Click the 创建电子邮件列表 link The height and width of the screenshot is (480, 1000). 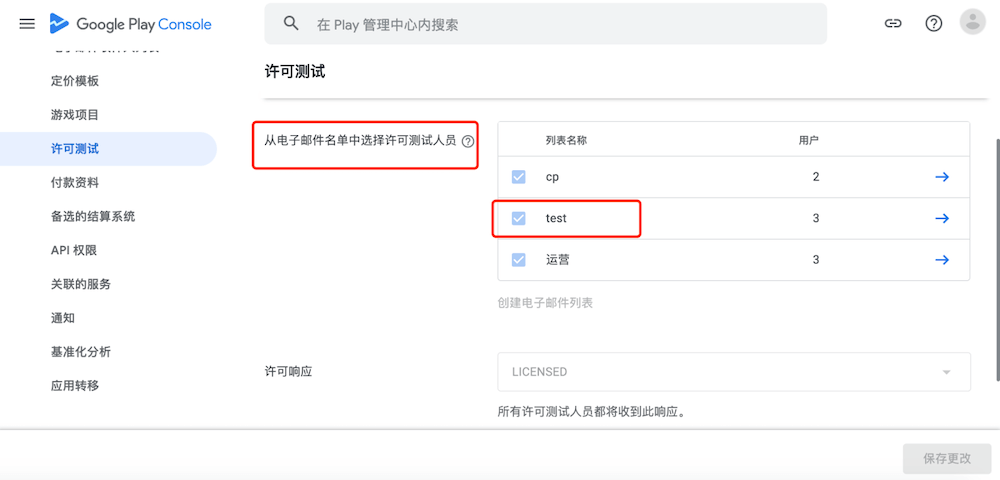tap(545, 303)
